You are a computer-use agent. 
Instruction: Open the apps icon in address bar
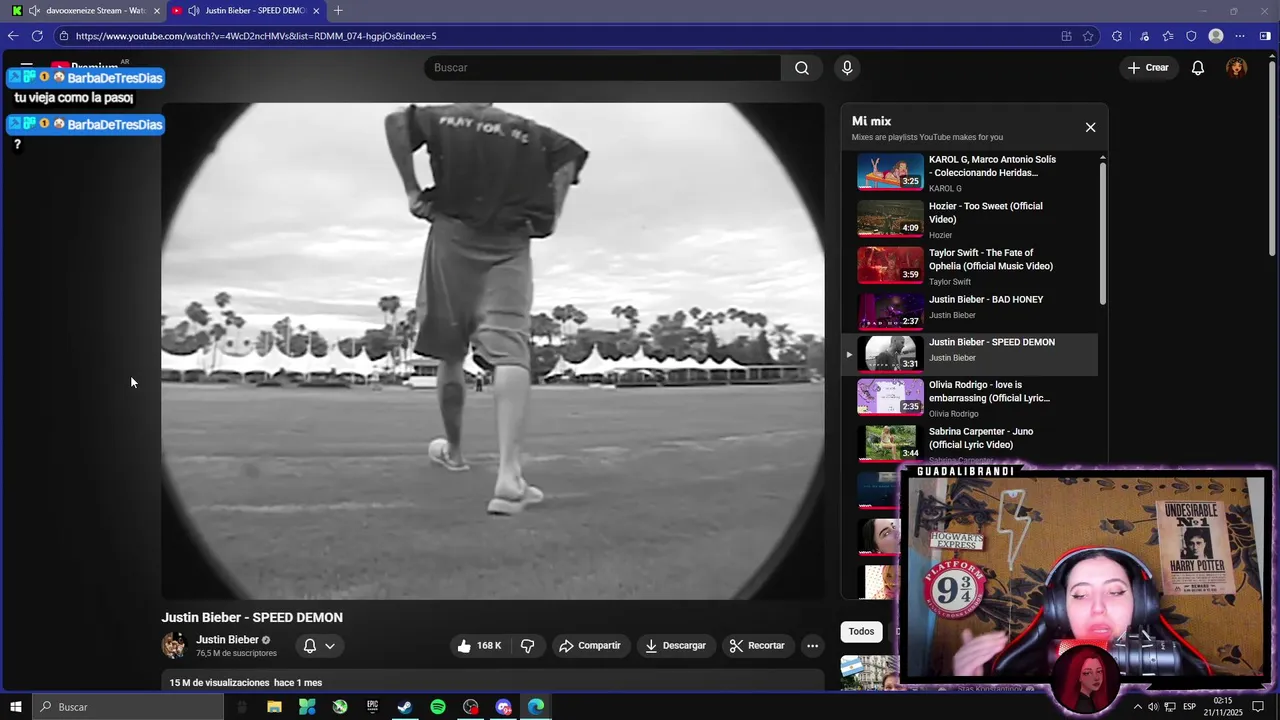(1066, 36)
